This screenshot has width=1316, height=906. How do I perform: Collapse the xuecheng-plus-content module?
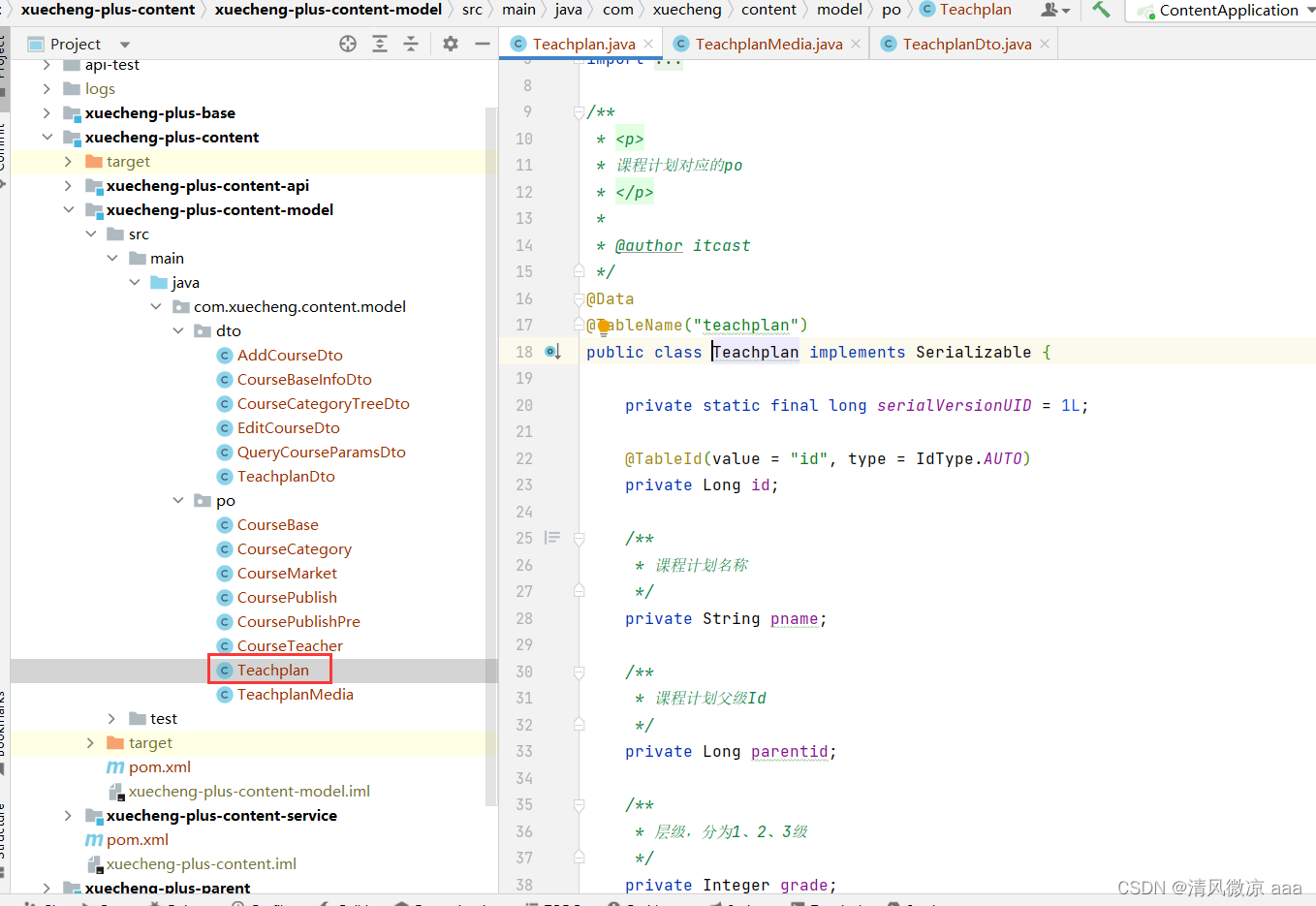click(47, 137)
